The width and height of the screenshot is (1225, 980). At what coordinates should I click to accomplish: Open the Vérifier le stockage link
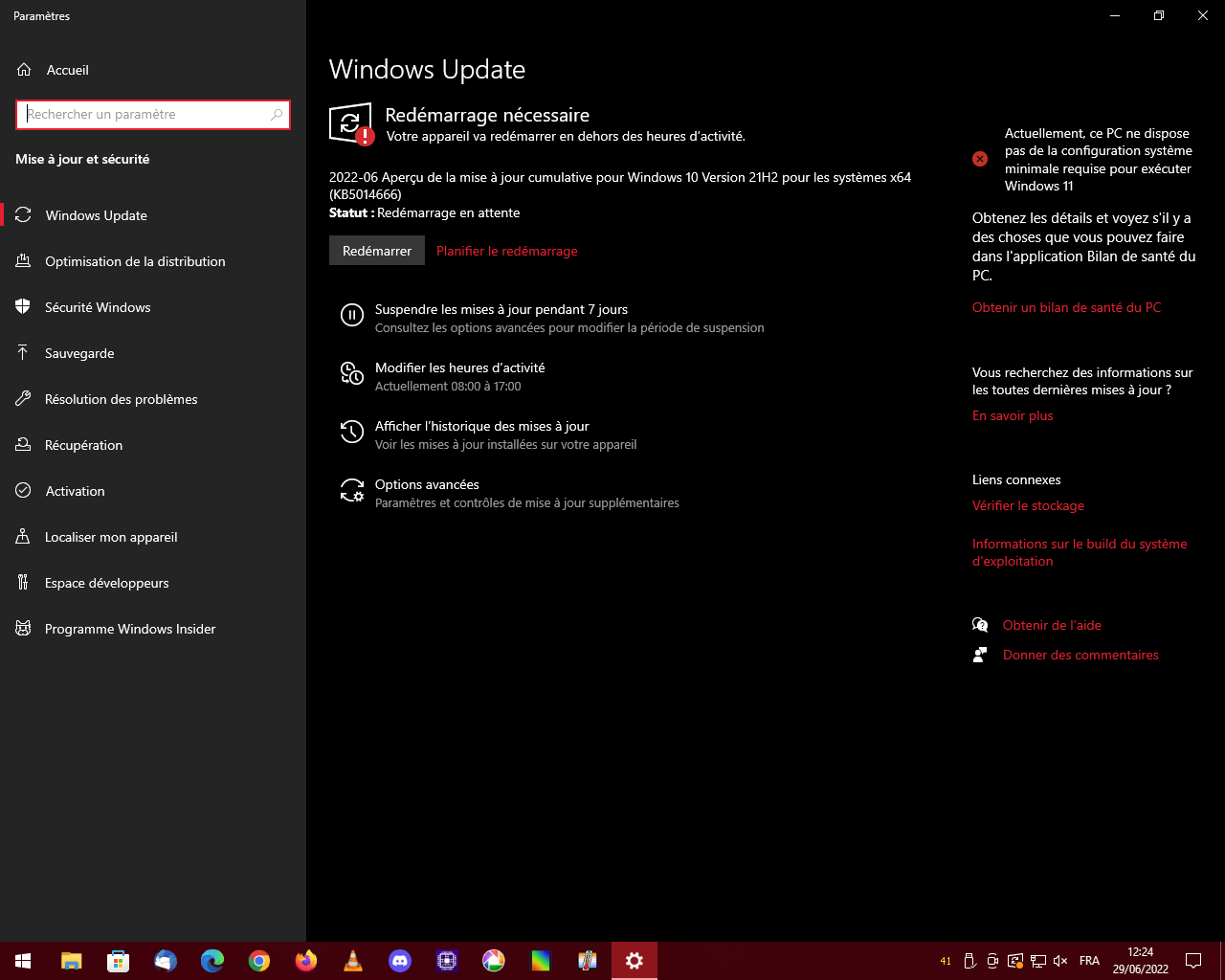pyautogui.click(x=1028, y=505)
